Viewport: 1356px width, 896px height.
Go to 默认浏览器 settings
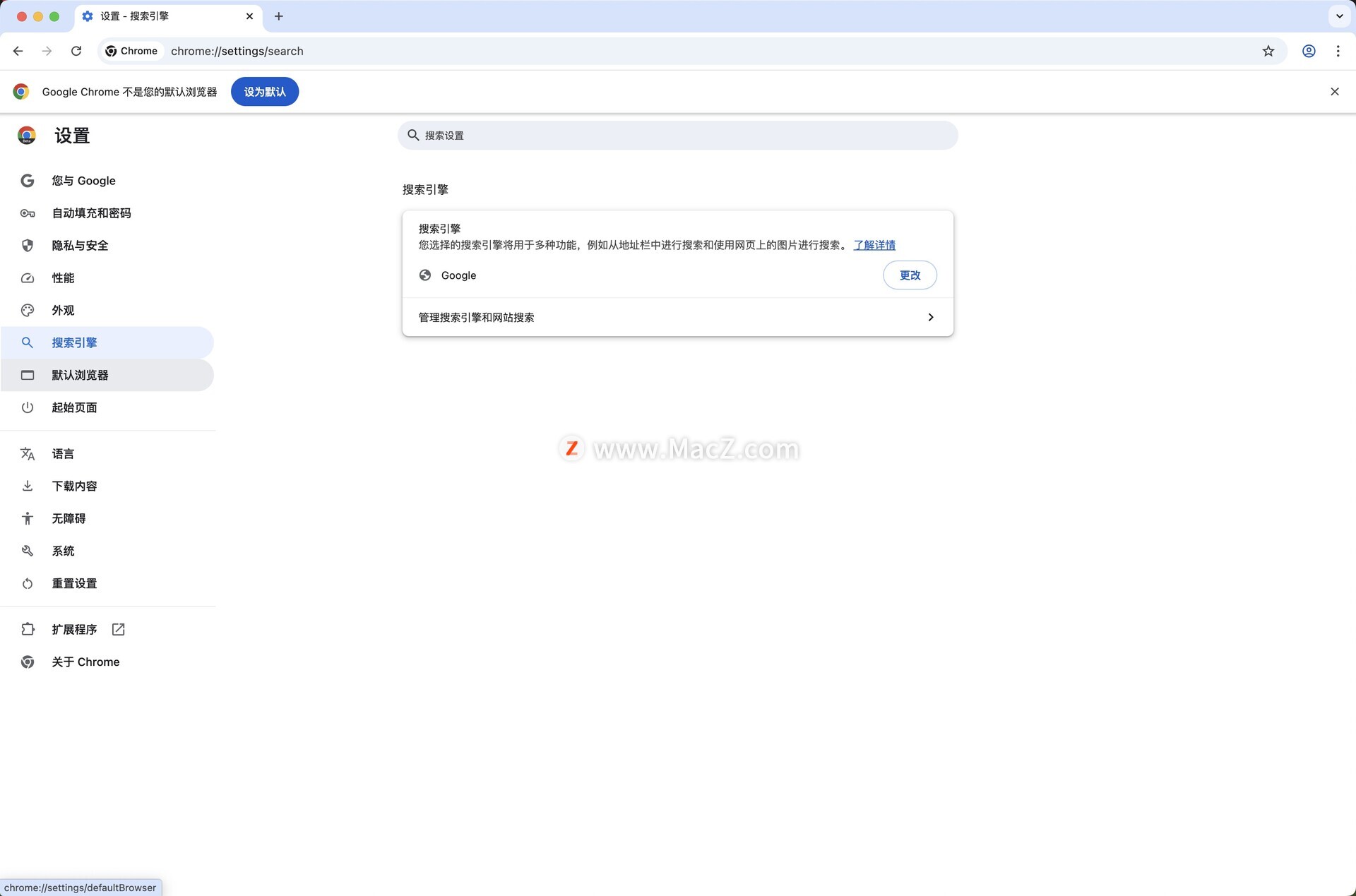tap(107, 375)
